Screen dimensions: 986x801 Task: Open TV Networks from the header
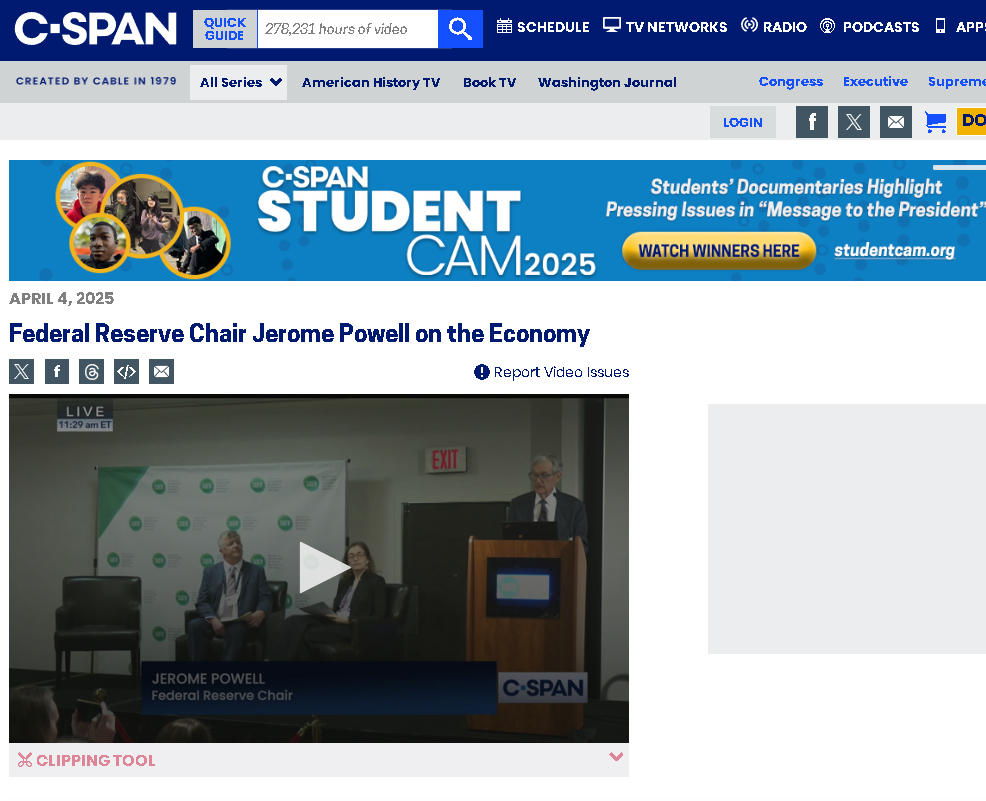665,26
